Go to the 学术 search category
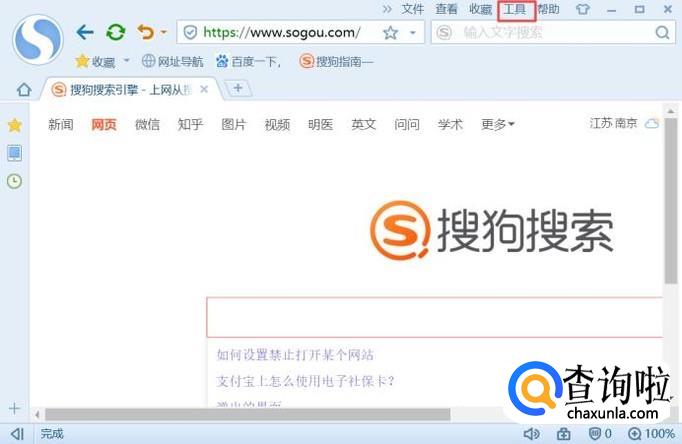Screen dimensions: 682x444 tap(450, 125)
